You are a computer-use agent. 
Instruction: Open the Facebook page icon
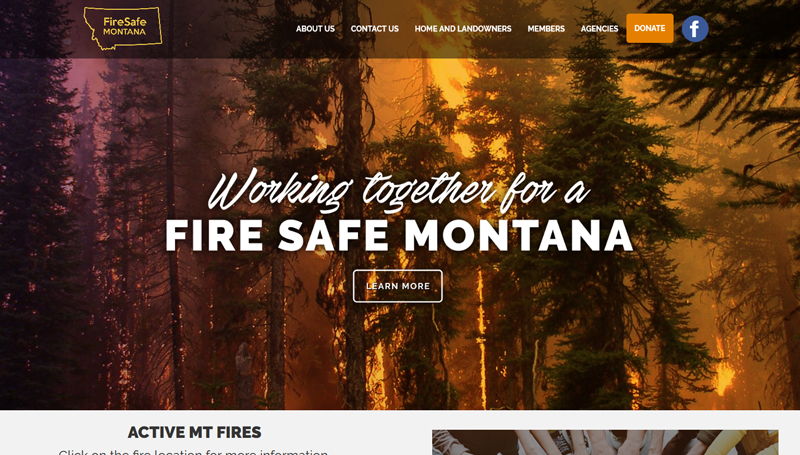[695, 29]
